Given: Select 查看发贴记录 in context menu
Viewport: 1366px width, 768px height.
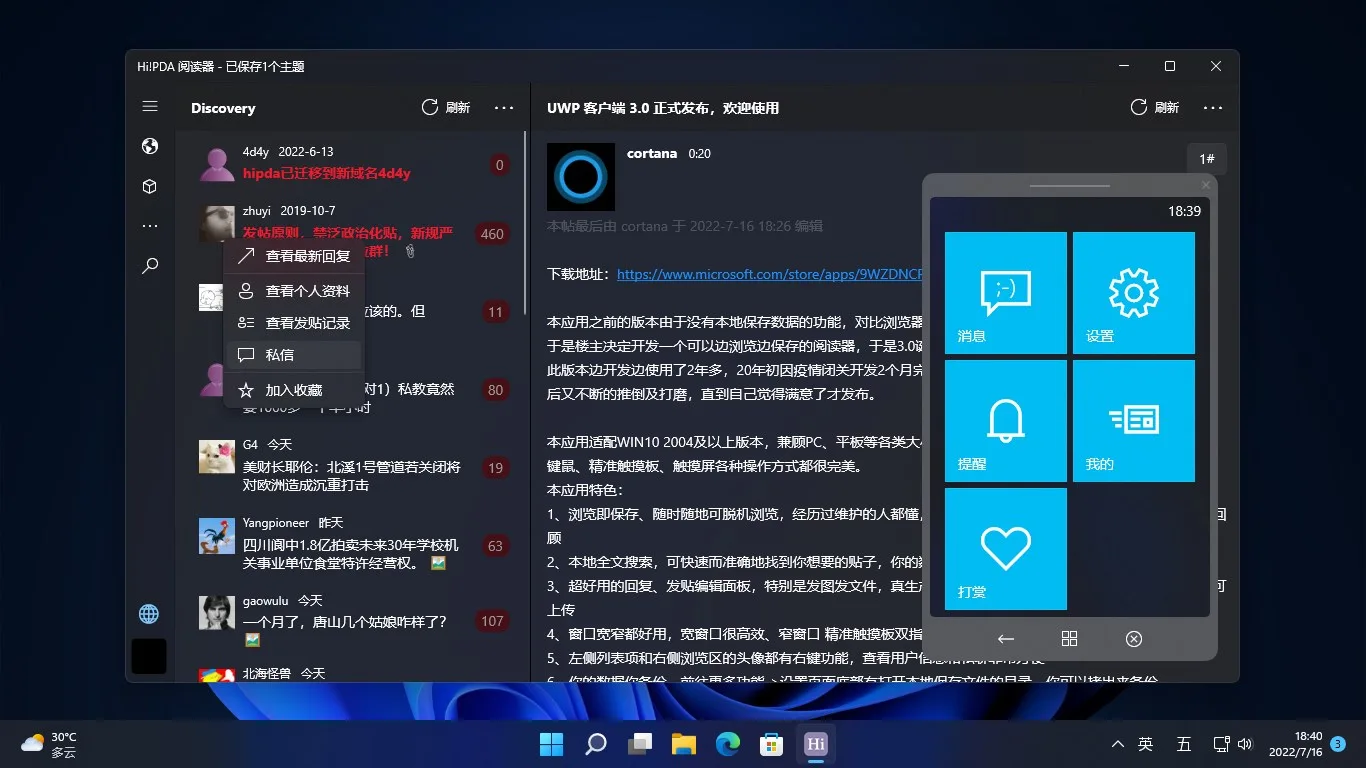Looking at the screenshot, I should point(294,323).
